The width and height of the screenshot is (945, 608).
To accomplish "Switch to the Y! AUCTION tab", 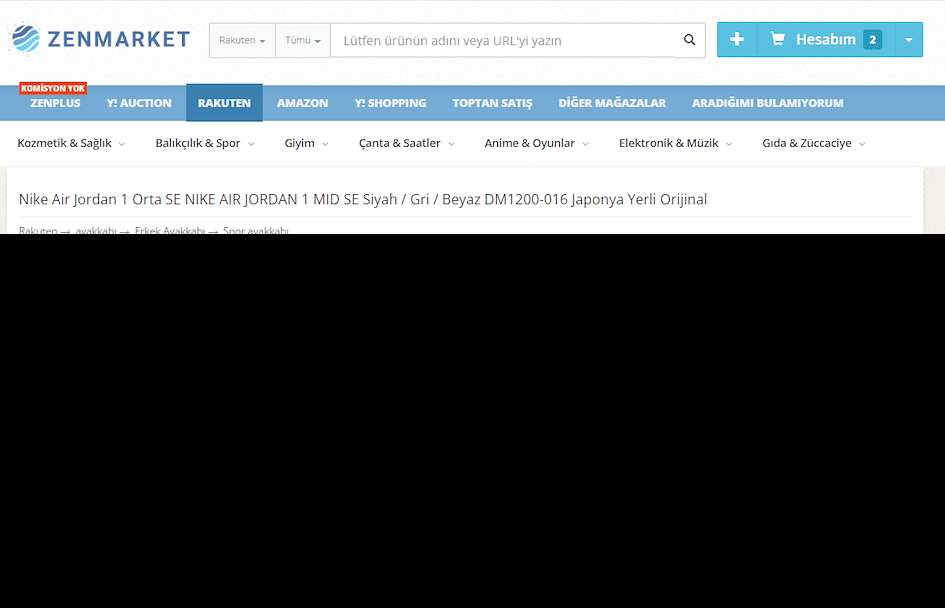I will point(139,103).
